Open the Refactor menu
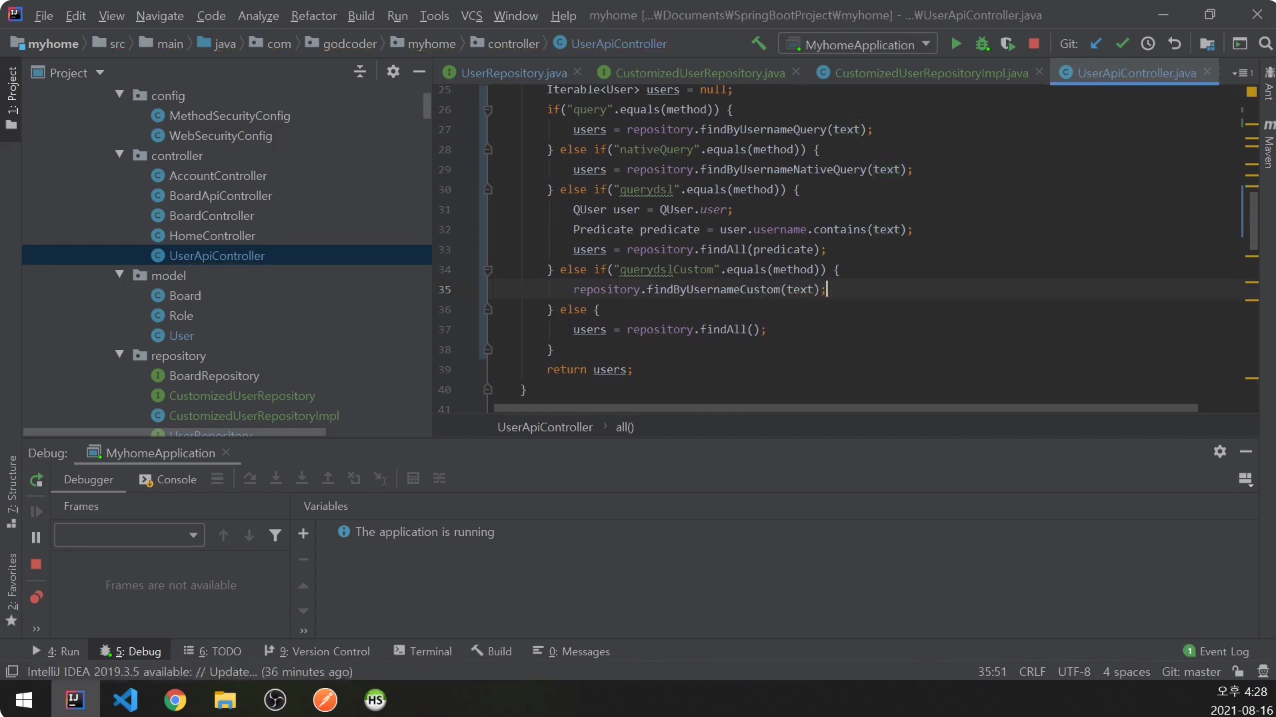 pyautogui.click(x=314, y=16)
